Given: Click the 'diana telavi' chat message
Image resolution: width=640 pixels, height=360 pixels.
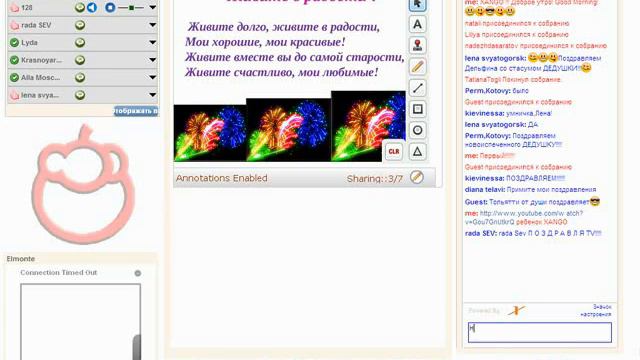Looking at the screenshot, I should (x=530, y=190).
